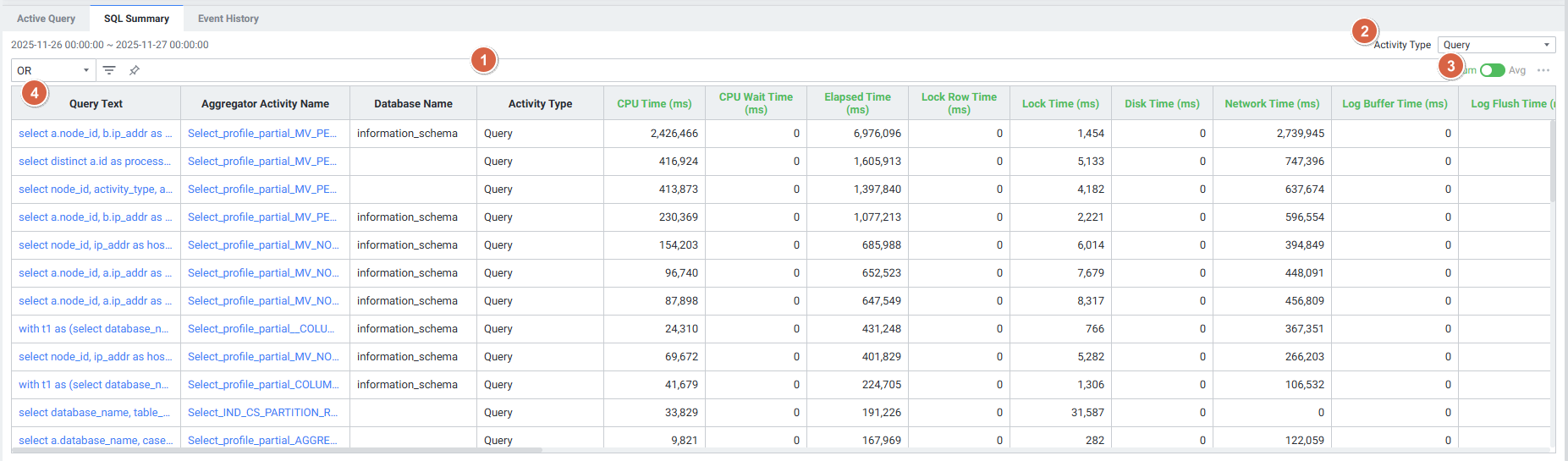The image size is (1568, 461).
Task: Open the 'select node_id, activity_type' query link
Action: 95,189
